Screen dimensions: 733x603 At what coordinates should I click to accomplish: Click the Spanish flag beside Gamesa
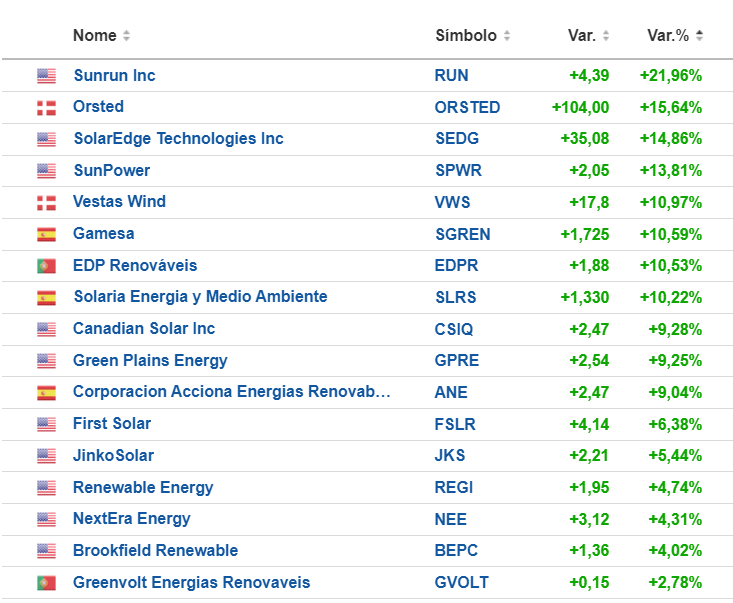point(46,234)
